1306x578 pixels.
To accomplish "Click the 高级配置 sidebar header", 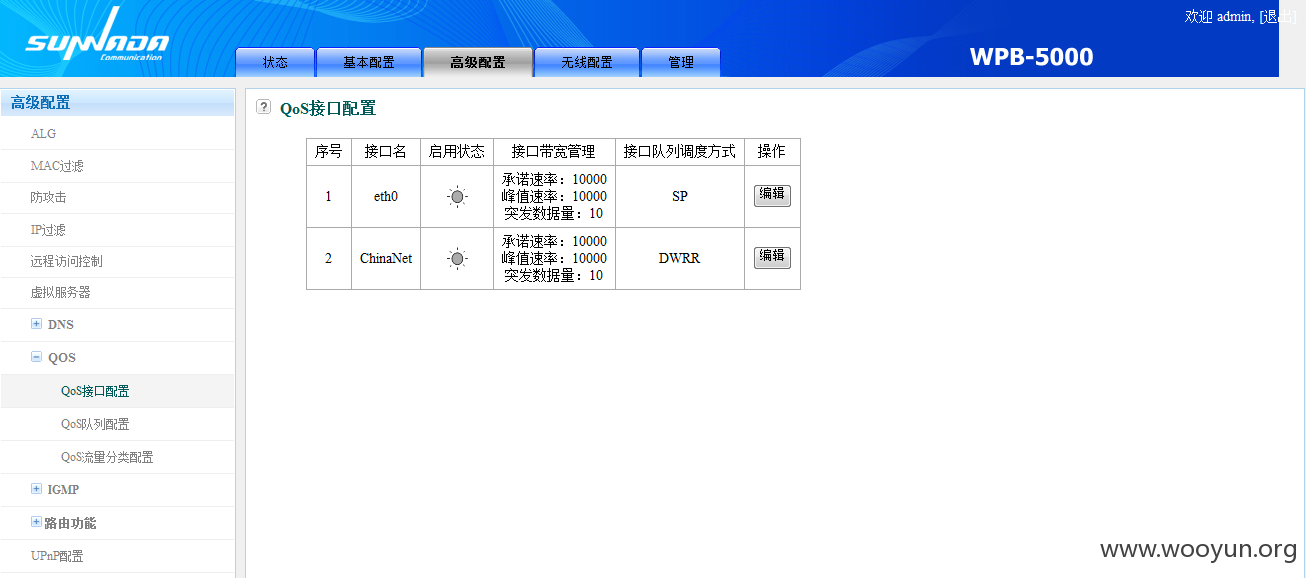I will click(117, 102).
